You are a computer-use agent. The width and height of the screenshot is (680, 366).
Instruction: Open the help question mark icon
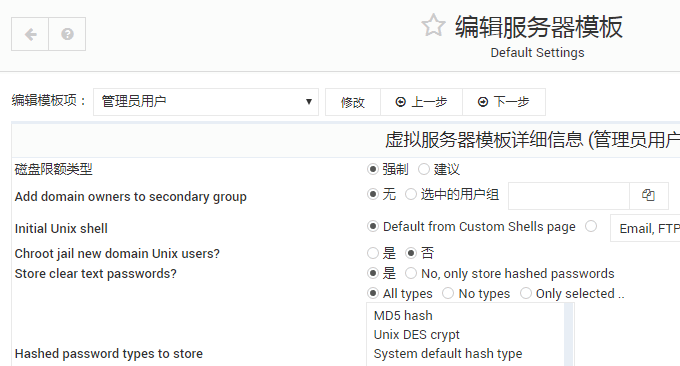pos(67,34)
